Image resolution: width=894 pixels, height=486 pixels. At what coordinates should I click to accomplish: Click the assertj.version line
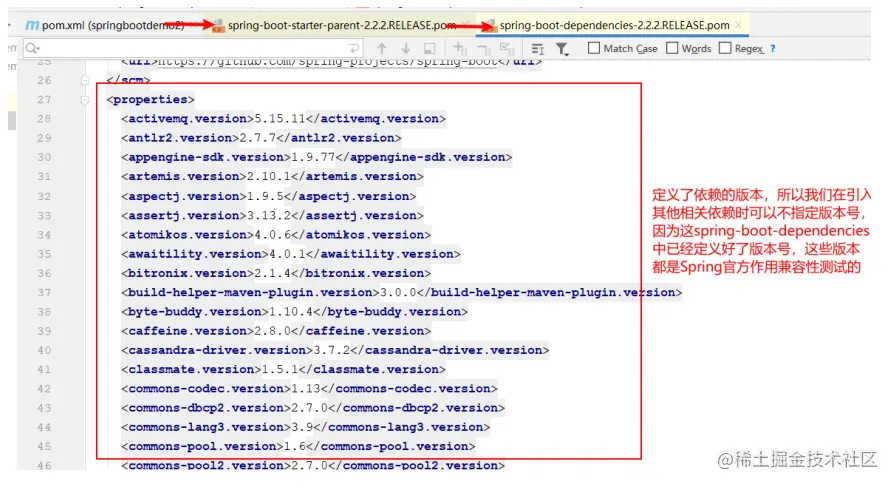(272, 216)
